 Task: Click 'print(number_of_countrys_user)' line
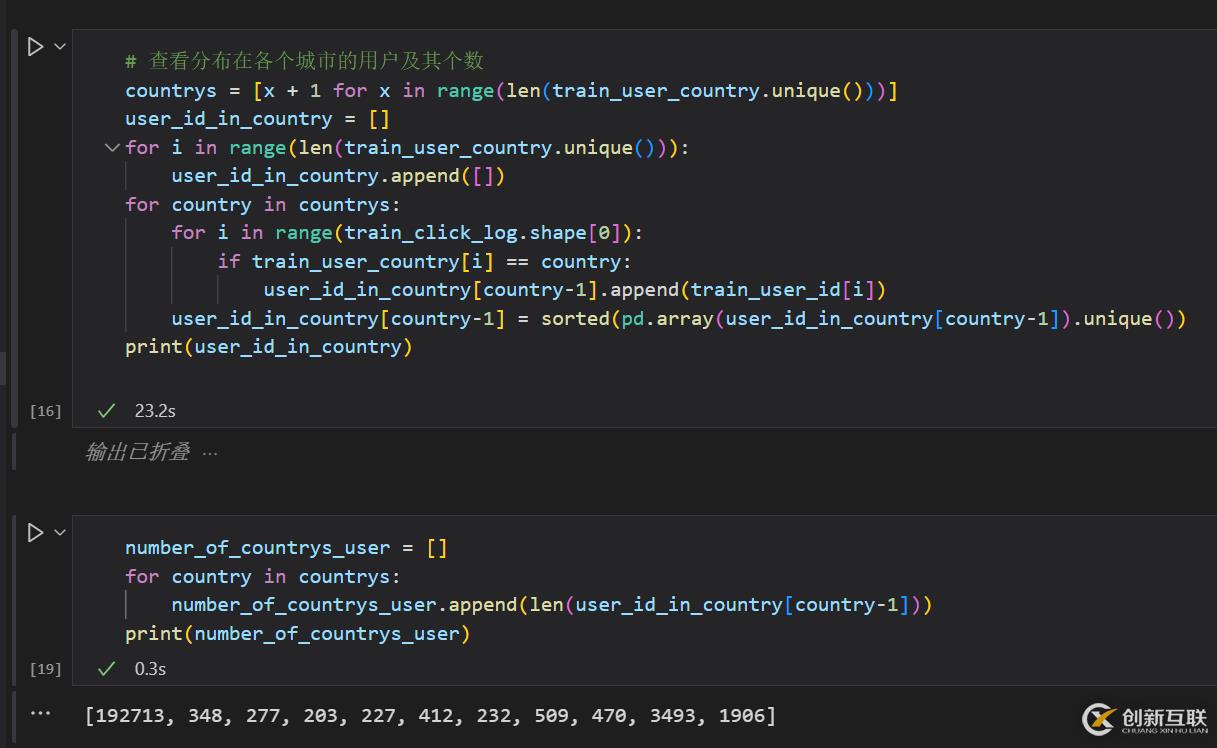[297, 634]
